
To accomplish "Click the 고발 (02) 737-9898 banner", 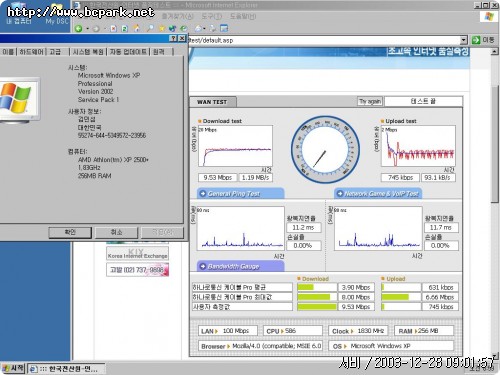I will (137, 270).
